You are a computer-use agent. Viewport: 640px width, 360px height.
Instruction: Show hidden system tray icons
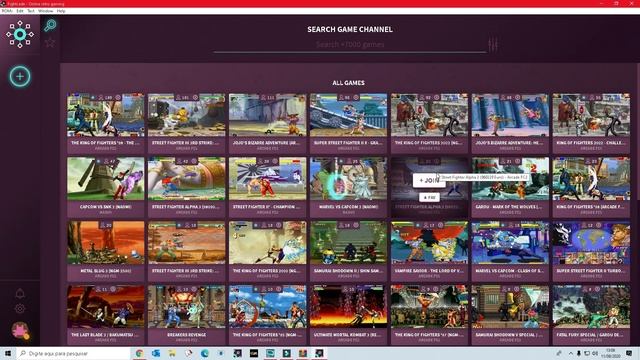[x=570, y=353]
